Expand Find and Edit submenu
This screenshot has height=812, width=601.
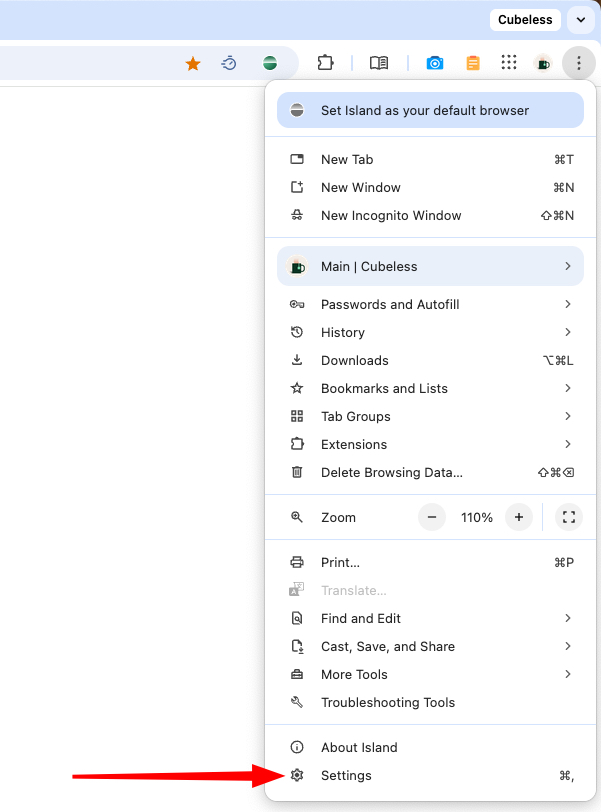coord(430,618)
